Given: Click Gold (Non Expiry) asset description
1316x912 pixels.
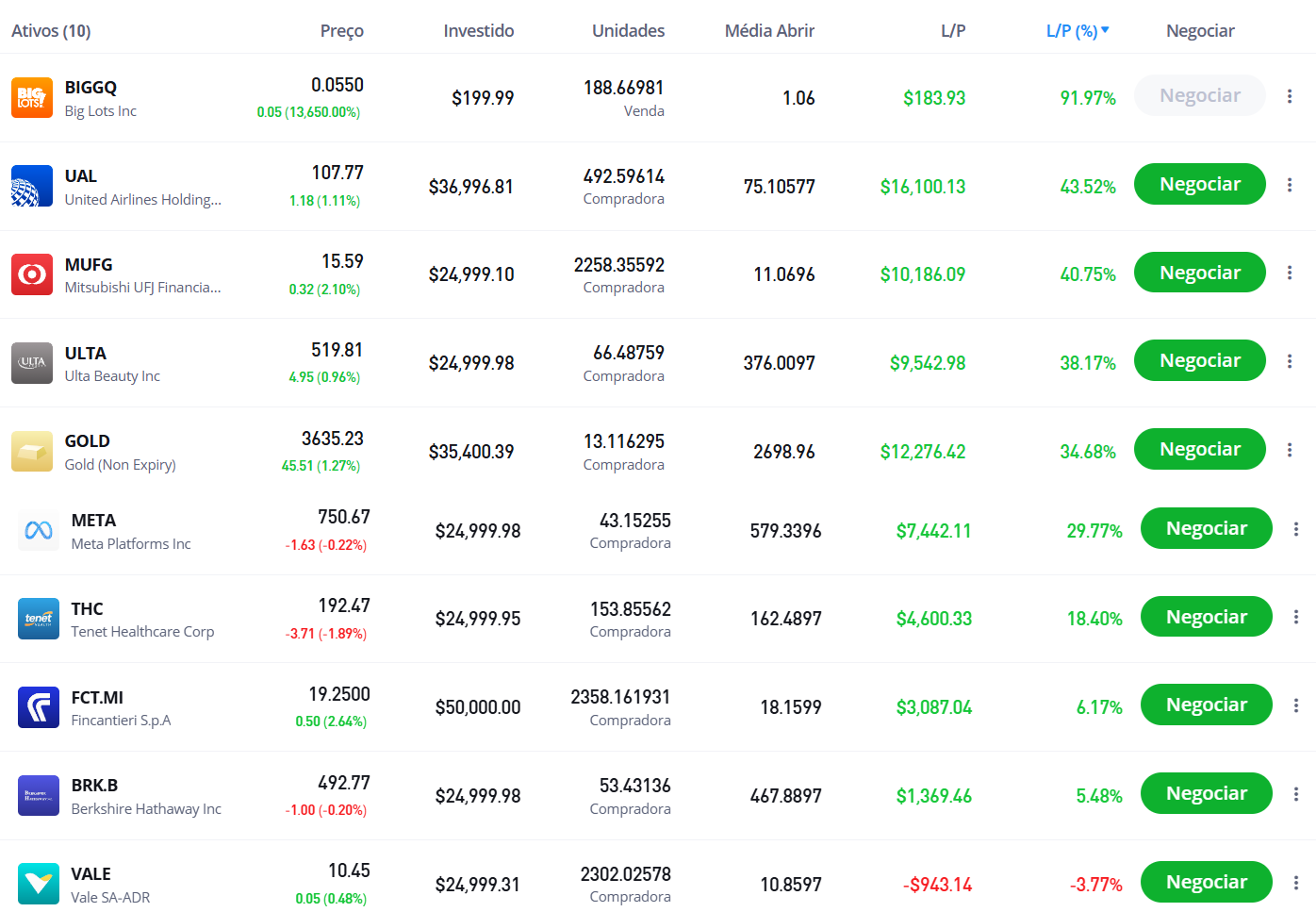Looking at the screenshot, I should (121, 465).
